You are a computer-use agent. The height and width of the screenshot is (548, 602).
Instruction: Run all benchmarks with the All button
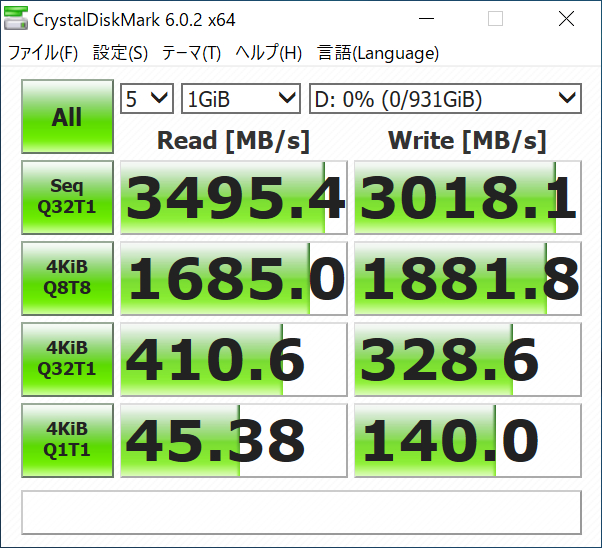67,116
